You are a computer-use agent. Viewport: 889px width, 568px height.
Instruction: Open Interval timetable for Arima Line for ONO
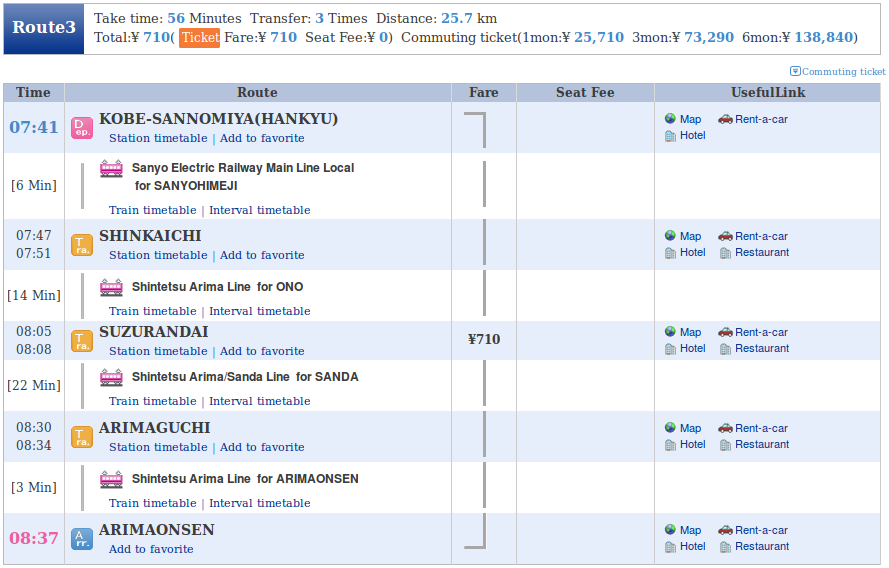point(260,311)
